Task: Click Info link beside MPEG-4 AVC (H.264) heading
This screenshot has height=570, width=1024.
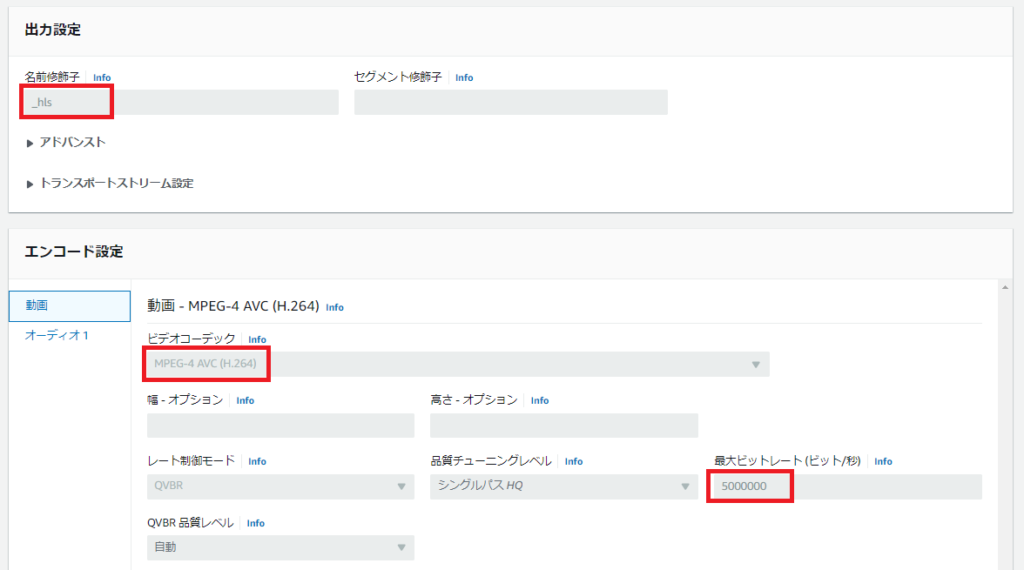Action: pos(335,307)
